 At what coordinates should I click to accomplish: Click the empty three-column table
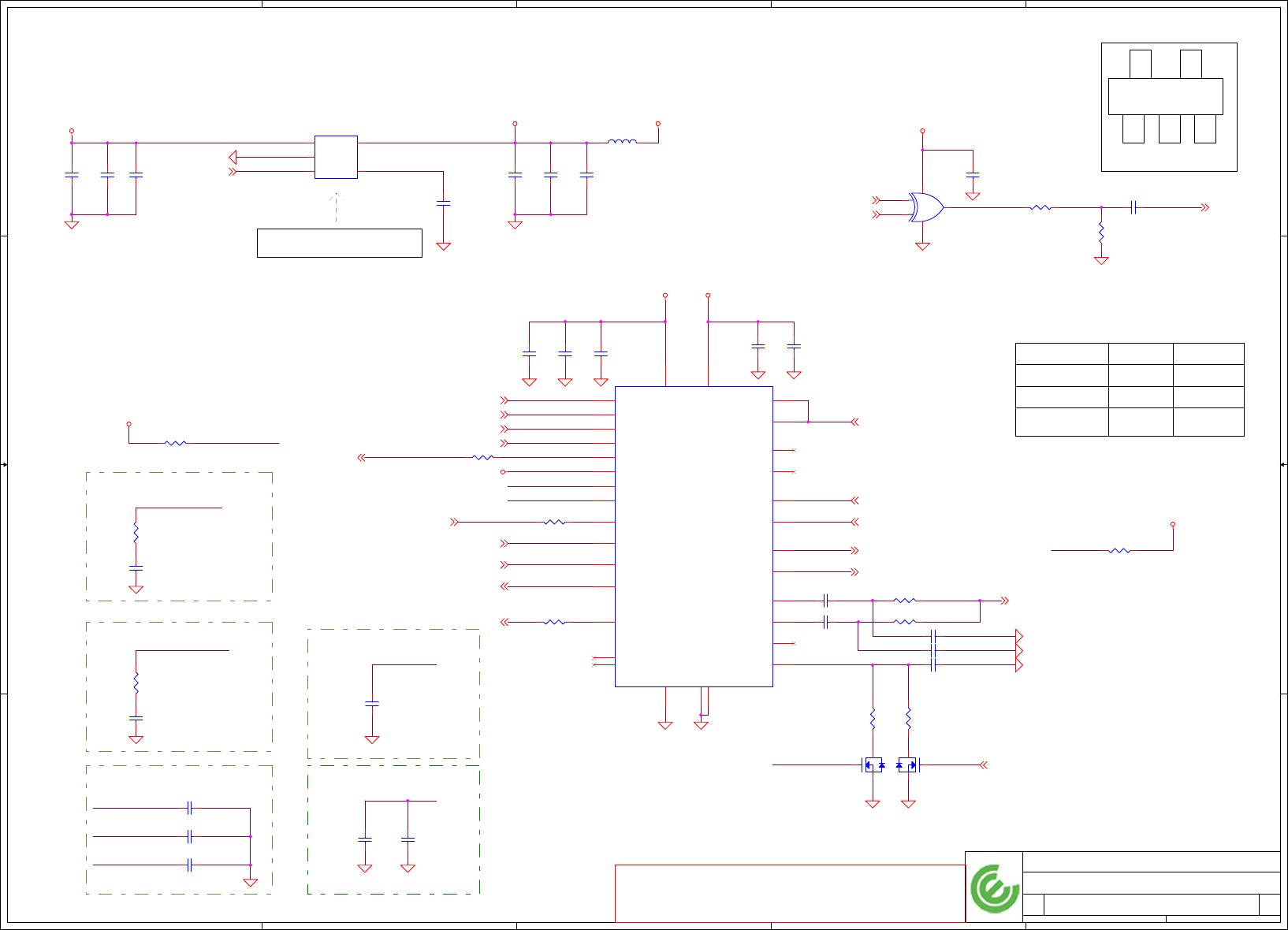click(x=1130, y=389)
